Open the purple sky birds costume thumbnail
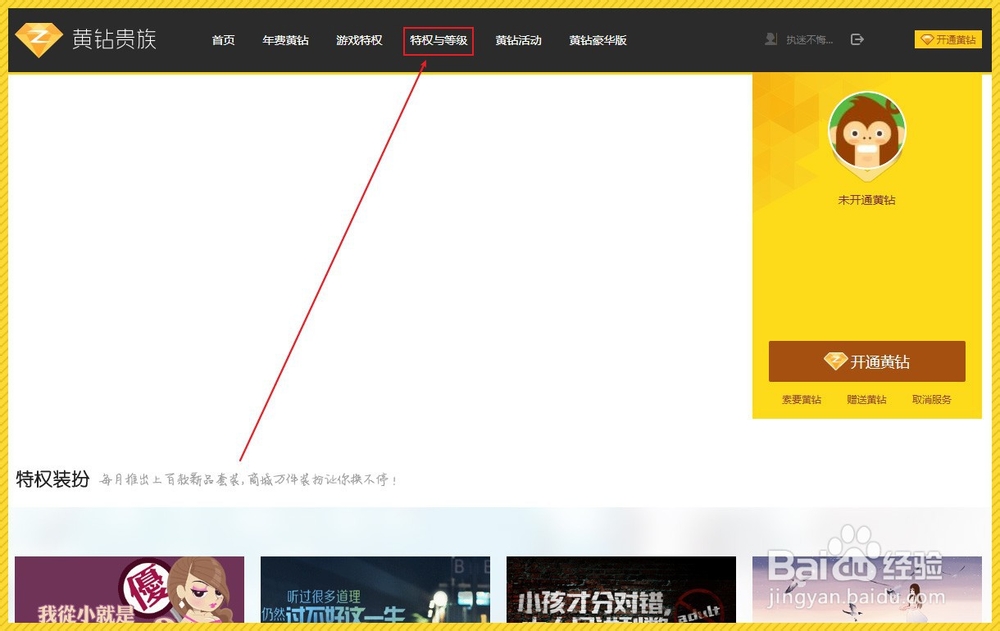 click(x=867, y=590)
